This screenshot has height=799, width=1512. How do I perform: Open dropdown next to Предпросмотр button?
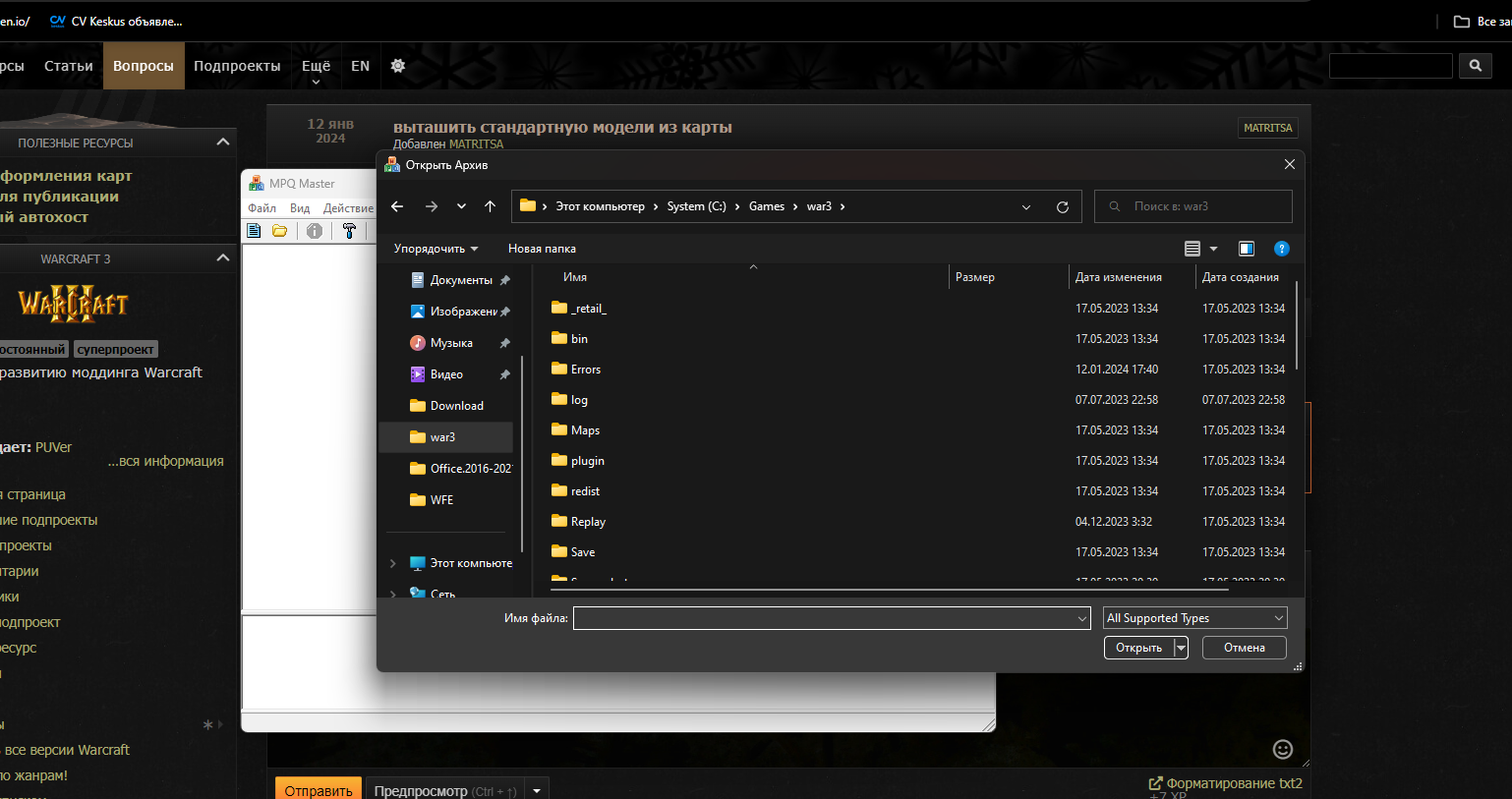(x=537, y=791)
